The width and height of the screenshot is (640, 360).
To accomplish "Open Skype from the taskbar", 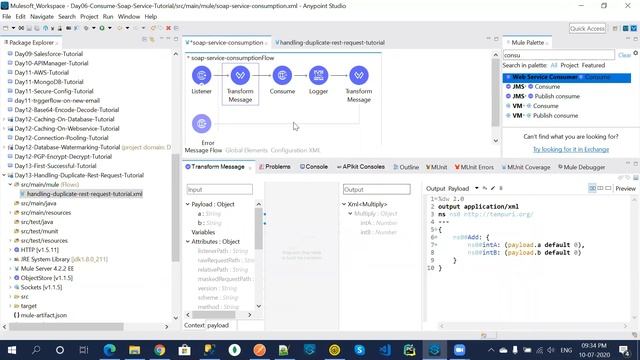I will [x=360, y=350].
